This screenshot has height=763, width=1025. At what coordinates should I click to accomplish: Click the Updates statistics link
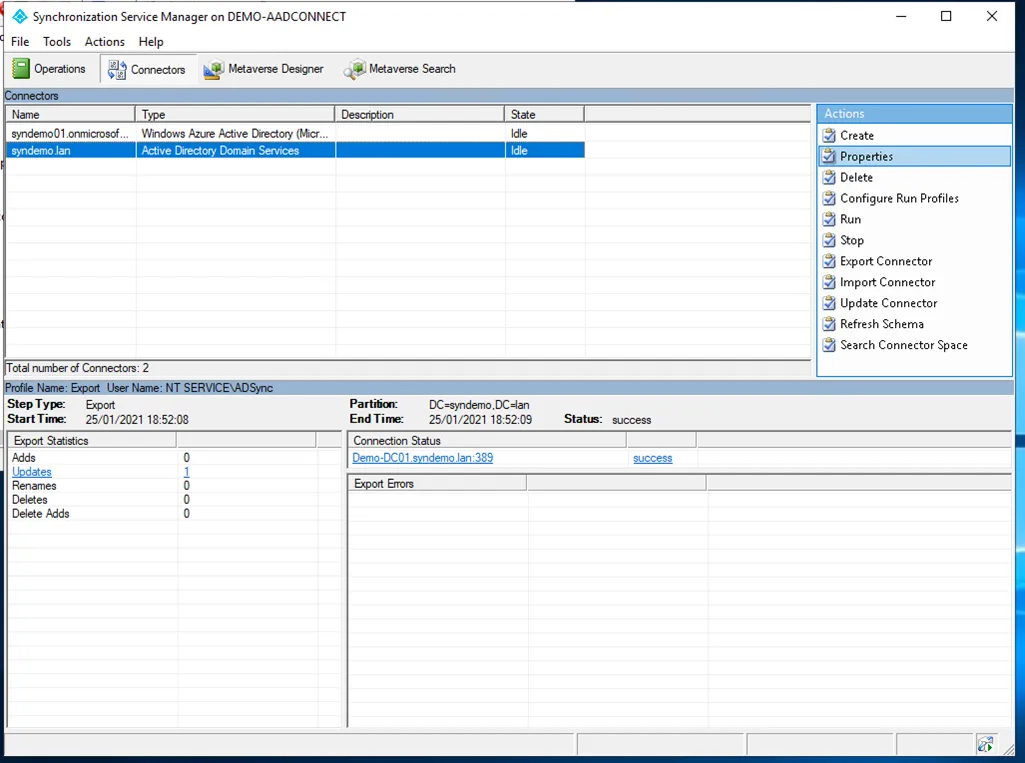click(32, 472)
